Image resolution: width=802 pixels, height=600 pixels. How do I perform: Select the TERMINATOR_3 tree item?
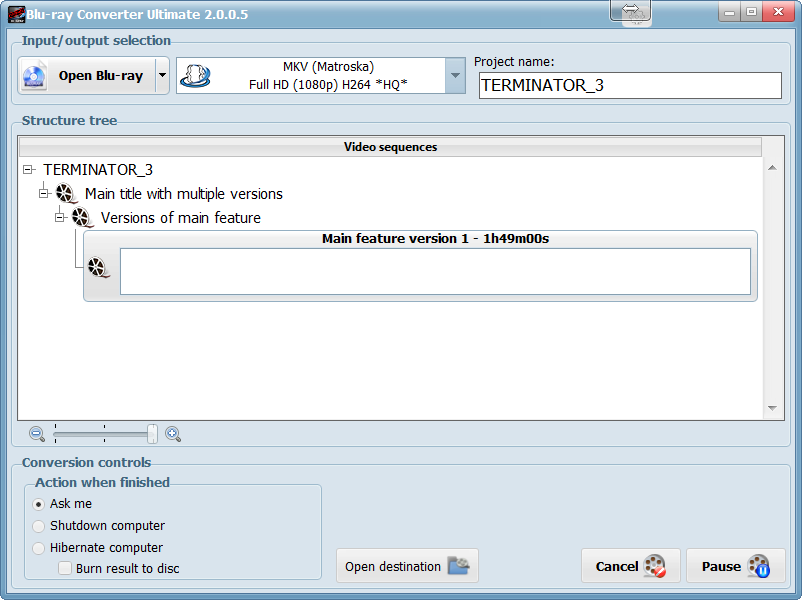(98, 169)
